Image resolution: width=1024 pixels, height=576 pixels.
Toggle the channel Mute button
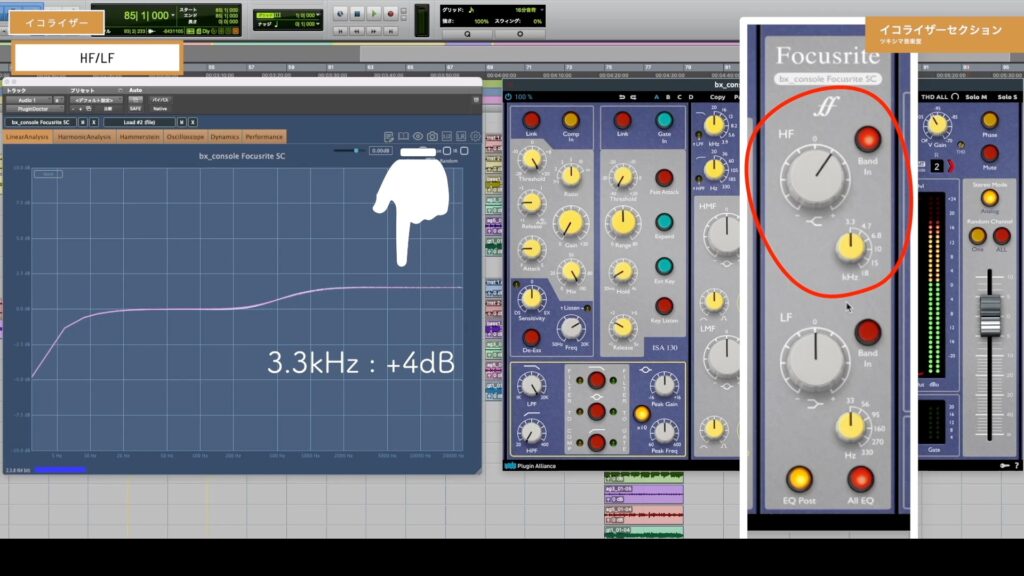pos(989,153)
